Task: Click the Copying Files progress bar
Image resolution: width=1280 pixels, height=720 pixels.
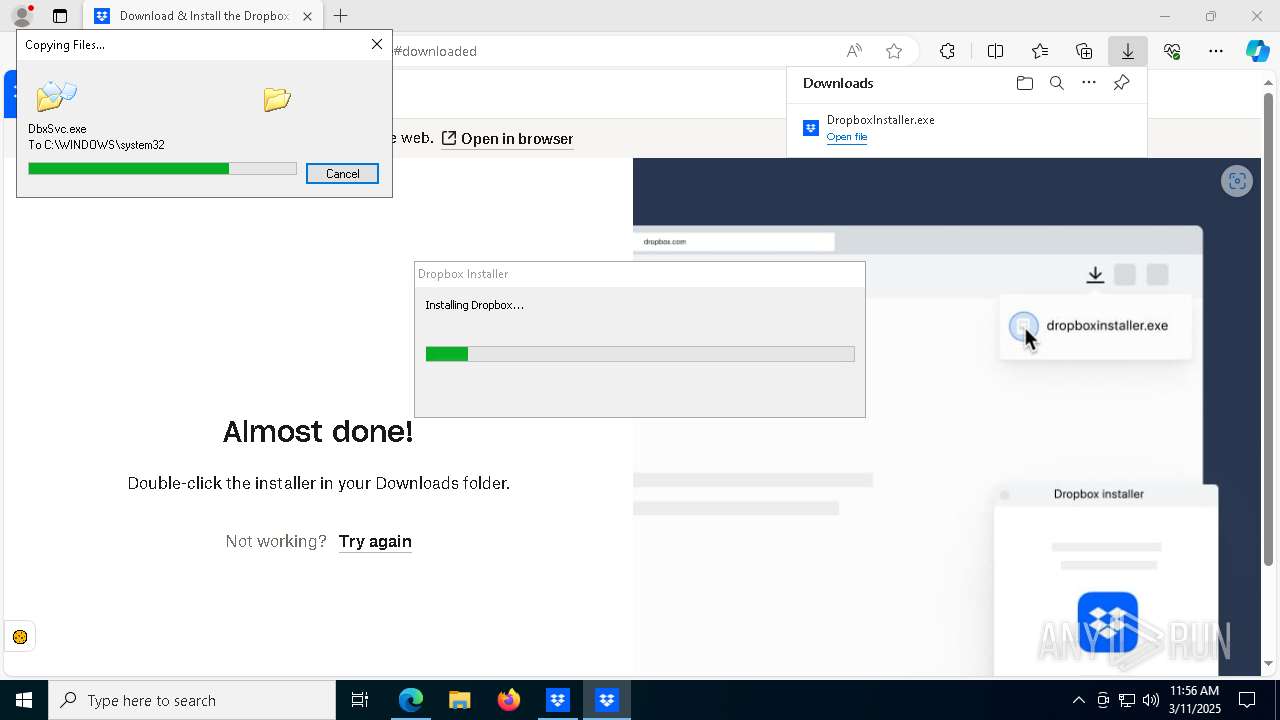Action: coord(162,169)
